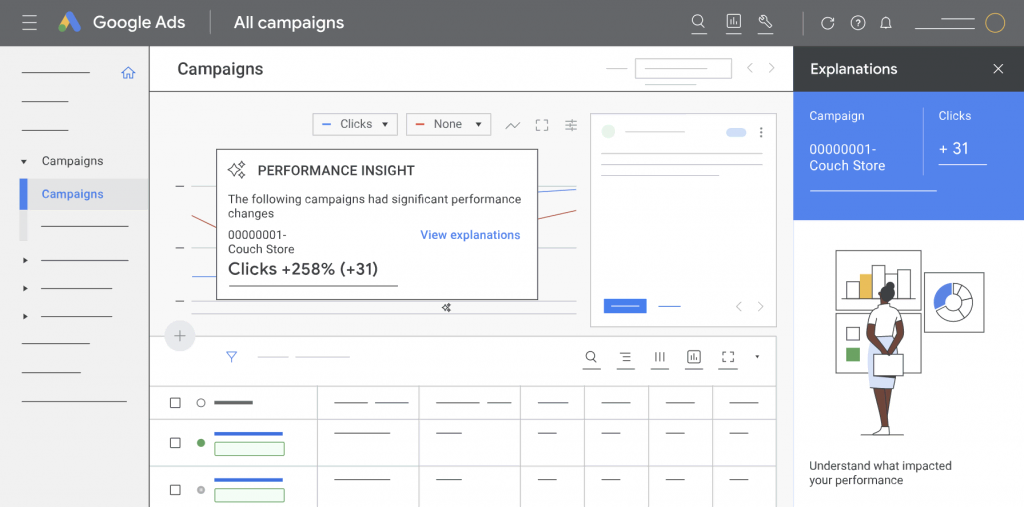Click the View explanations link
This screenshot has width=1024, height=507.
(x=470, y=235)
